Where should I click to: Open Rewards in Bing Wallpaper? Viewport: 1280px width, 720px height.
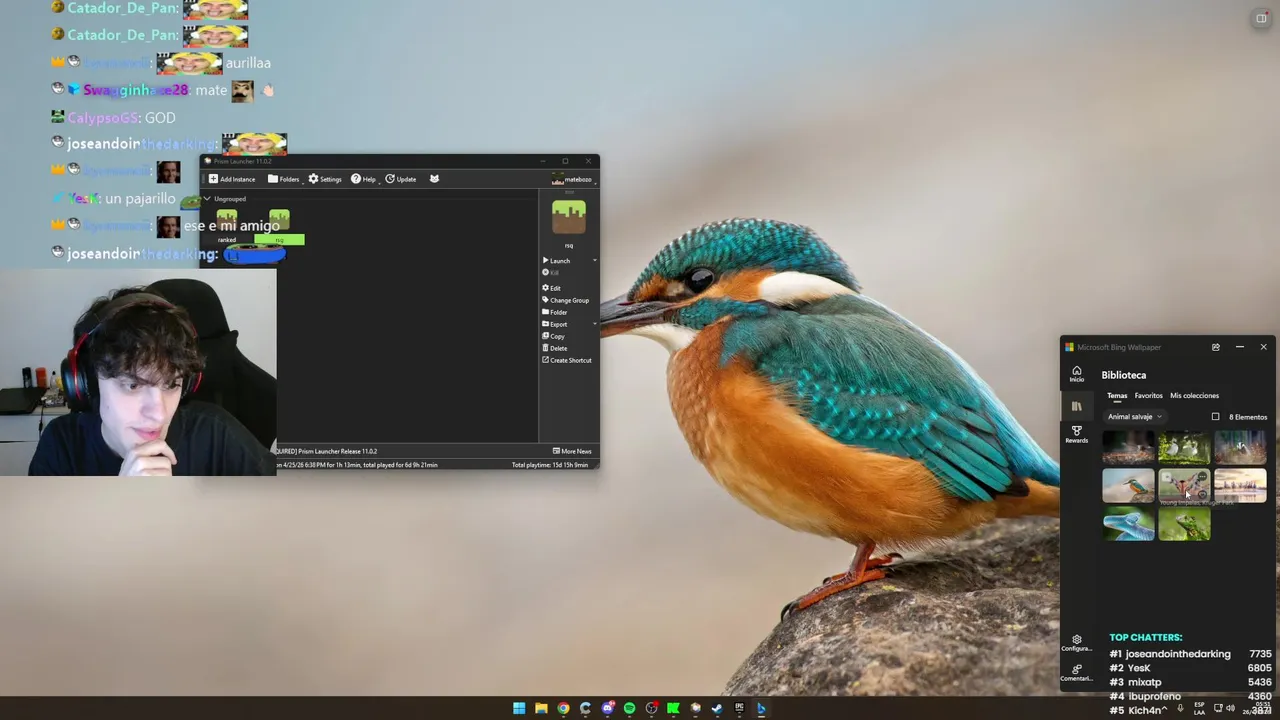tap(1076, 435)
